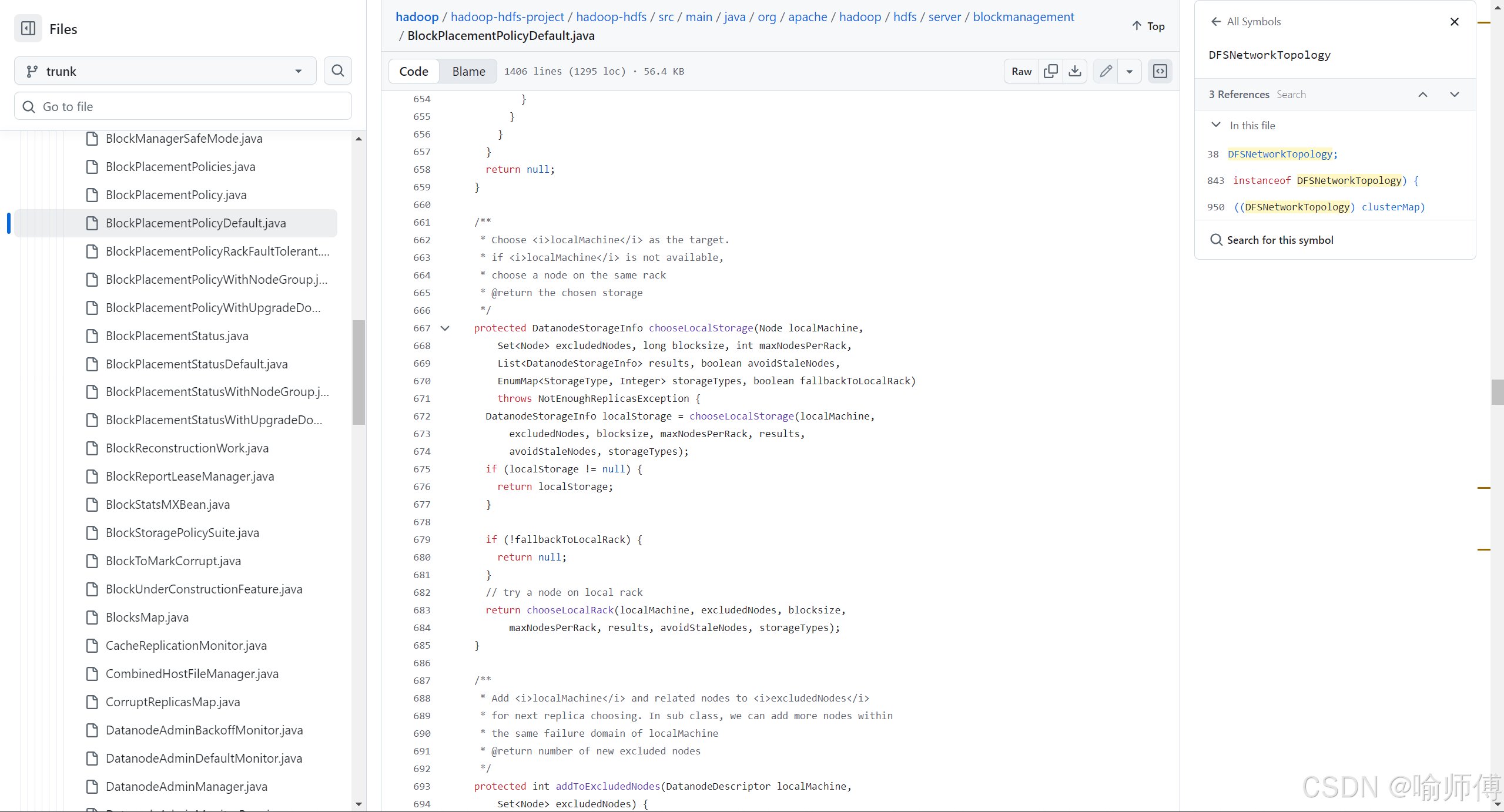The image size is (1504, 812).
Task: Open BlockPlacementPolicyRackFaultTolerant file
Action: tap(217, 251)
